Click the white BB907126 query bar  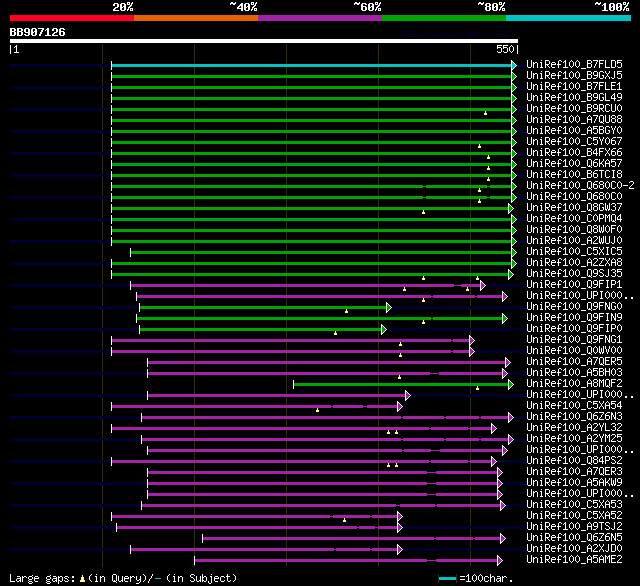coord(264,41)
